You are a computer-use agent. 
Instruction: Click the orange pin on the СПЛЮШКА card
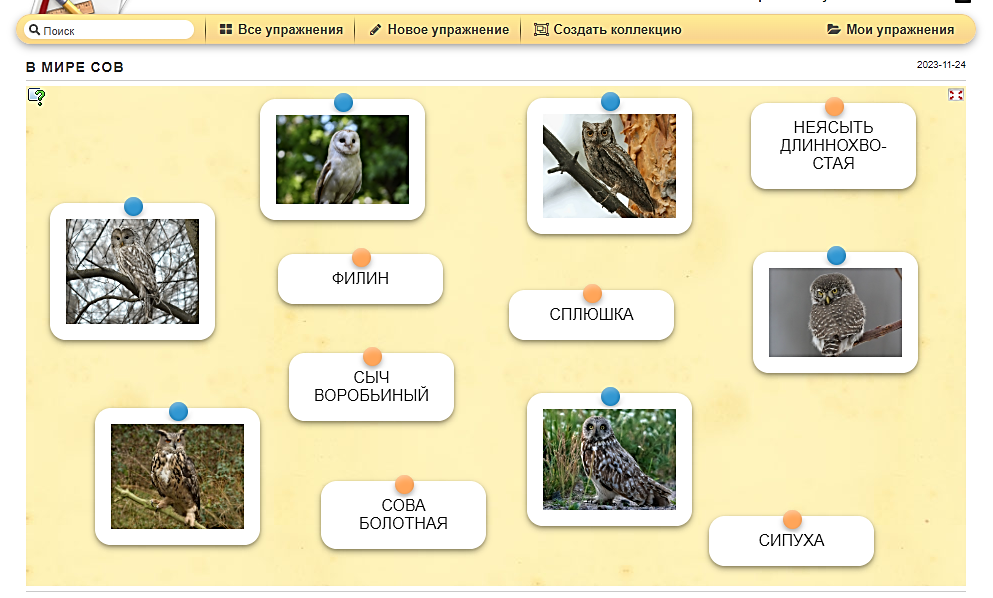(x=592, y=294)
